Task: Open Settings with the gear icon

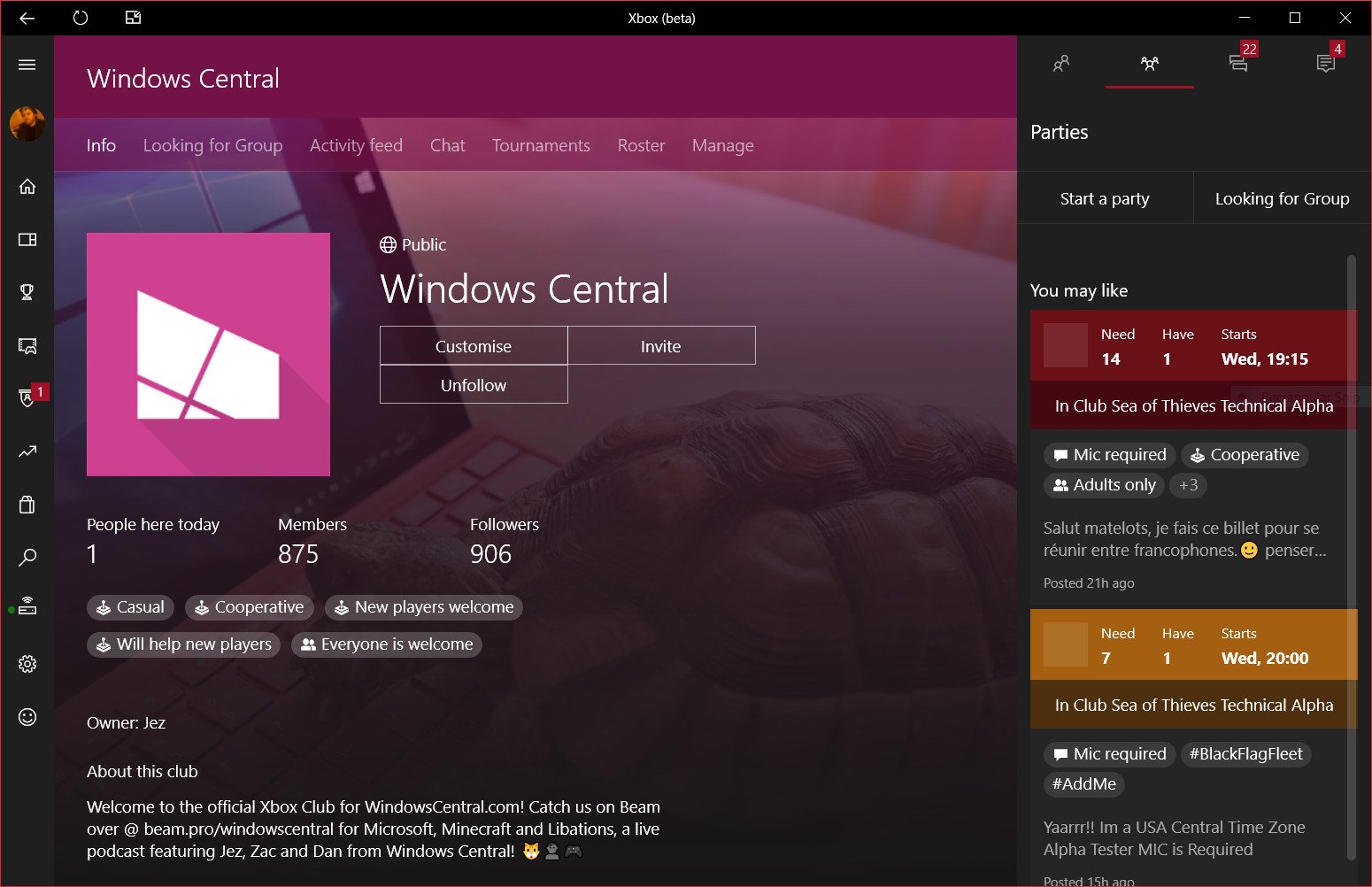Action: (27, 664)
